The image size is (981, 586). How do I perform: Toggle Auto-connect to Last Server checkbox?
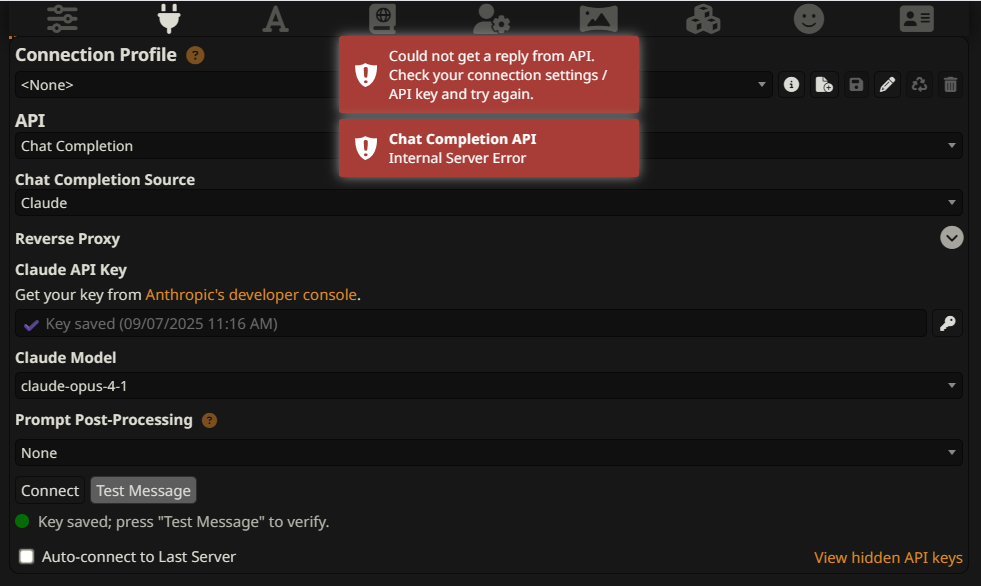click(x=26, y=557)
